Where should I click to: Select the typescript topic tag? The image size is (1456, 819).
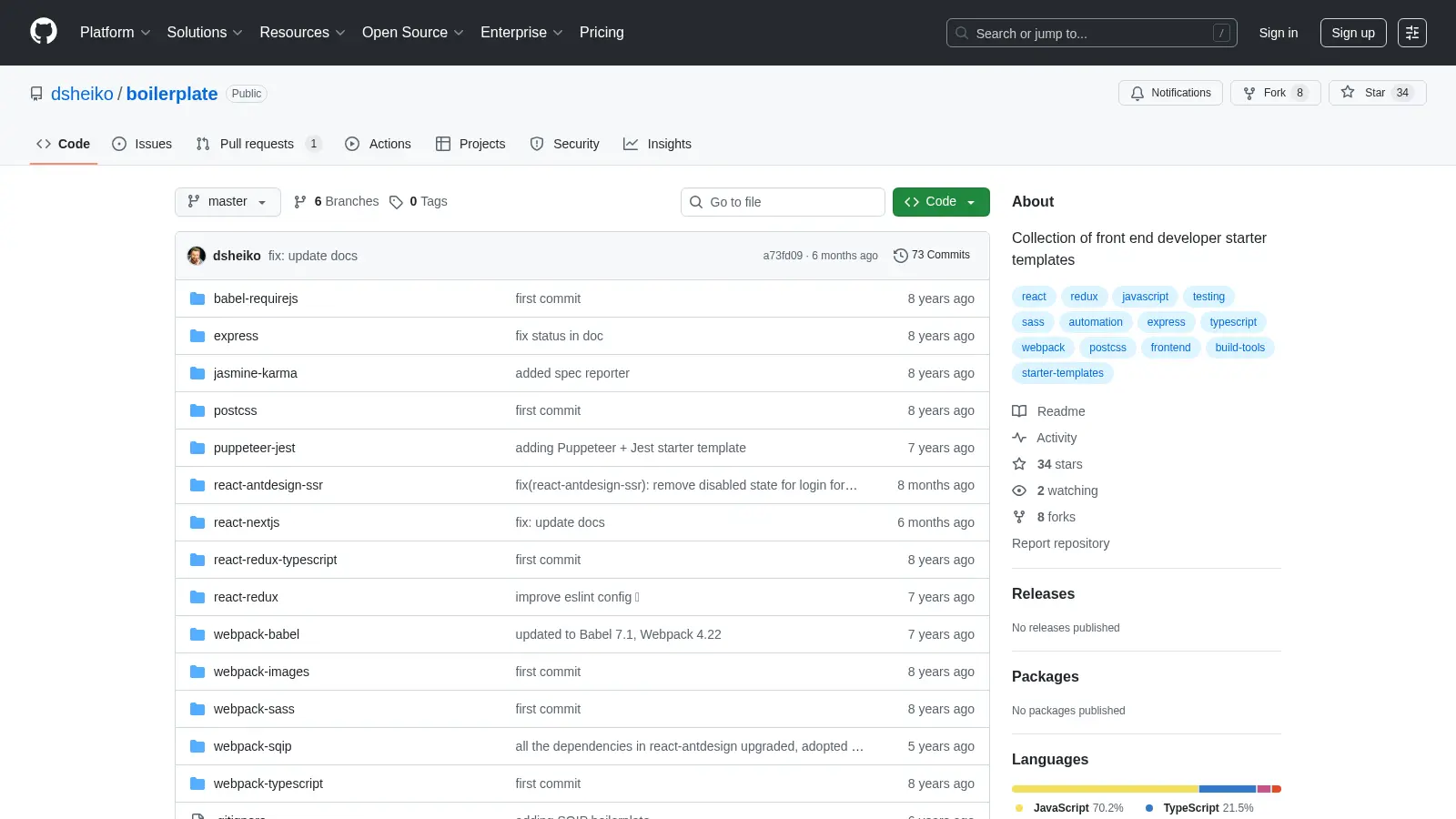point(1233,322)
